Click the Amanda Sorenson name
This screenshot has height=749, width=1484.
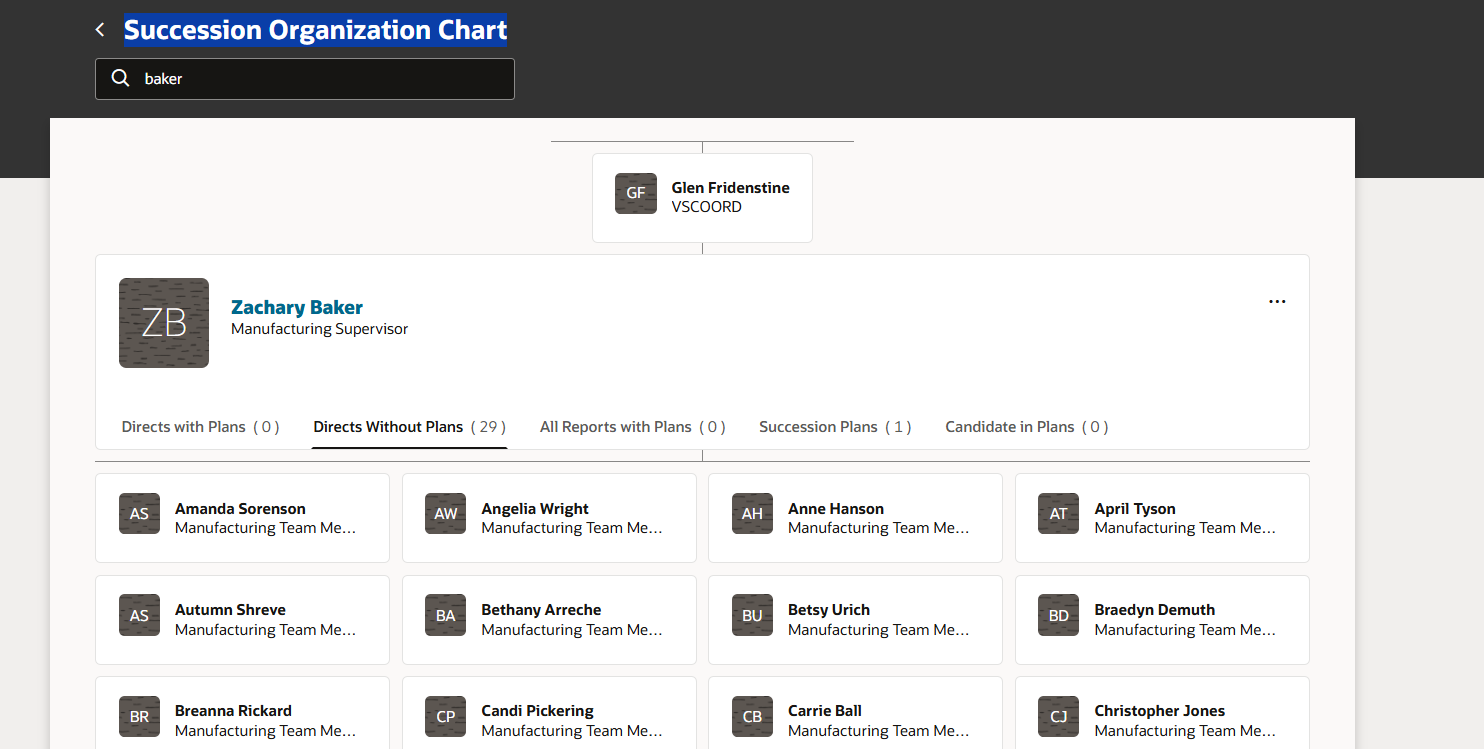pos(240,509)
